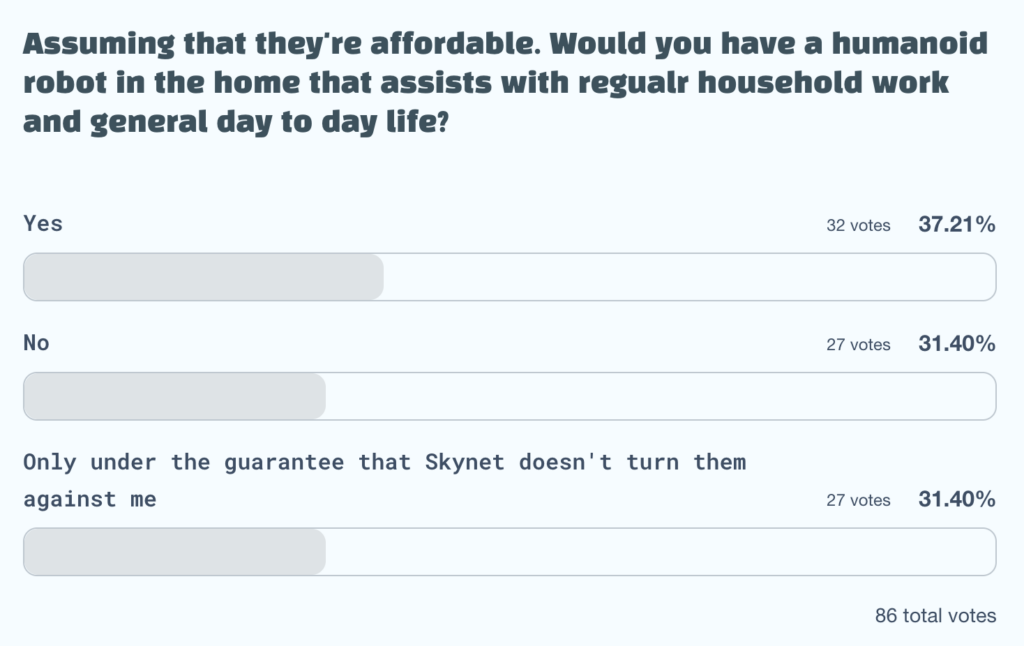Click the "32 votes" count for Yes
Image resolution: width=1024 pixels, height=646 pixels.
(858, 226)
